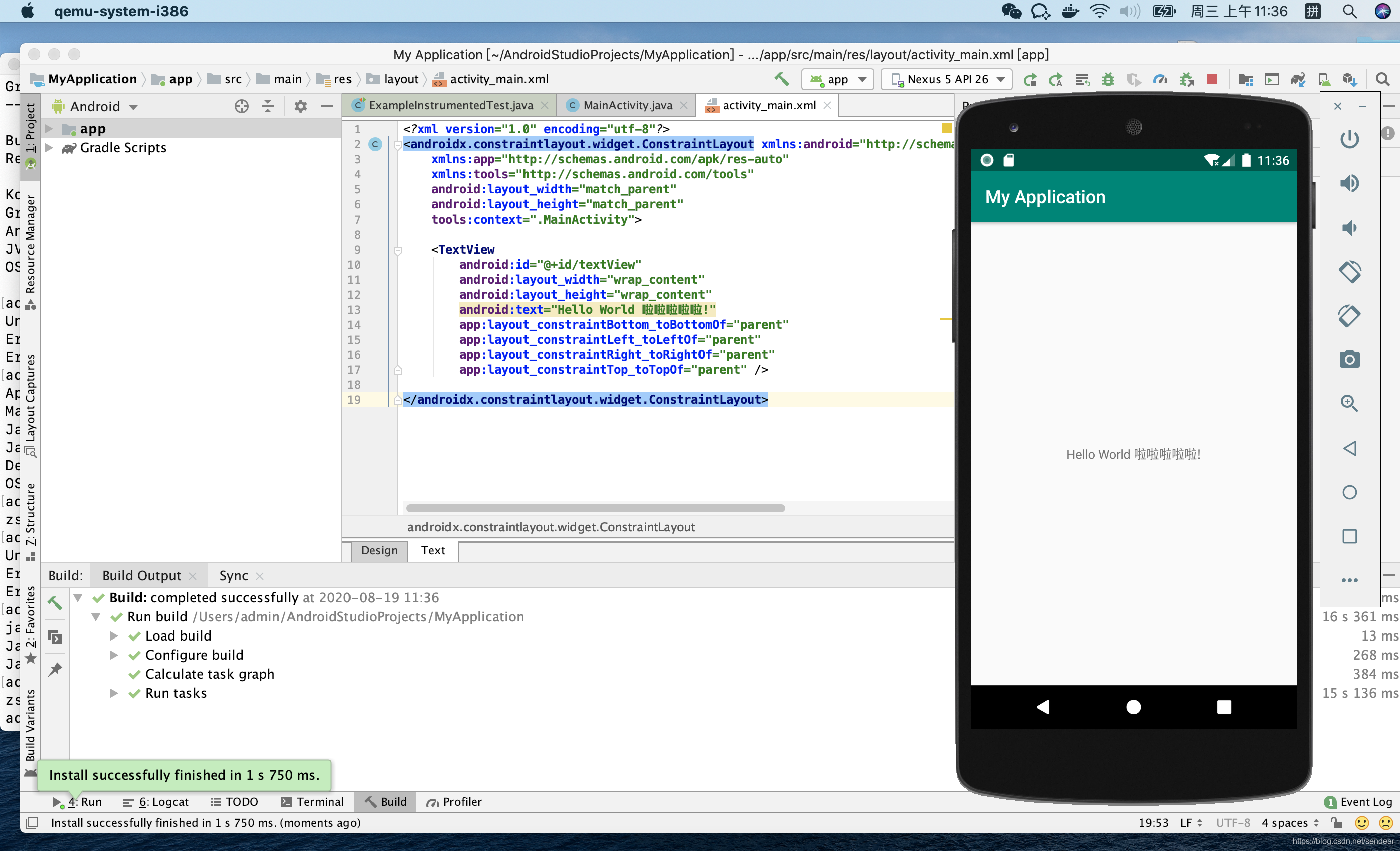Rotate emulator right
The height and width of the screenshot is (851, 1400).
click(1349, 316)
